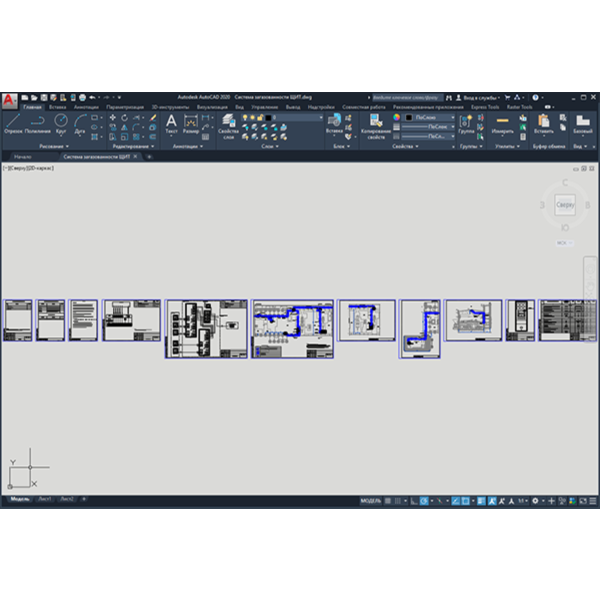
Task: Click the Сверху face on ViewCube
Action: tap(565, 205)
